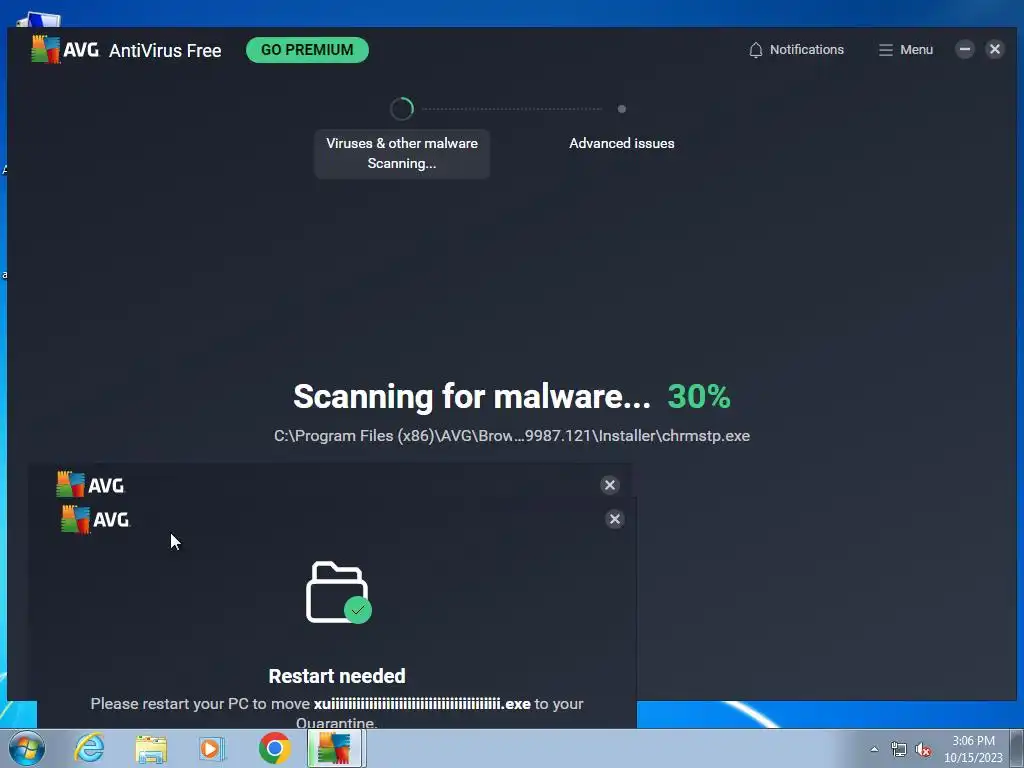Click the xuiiii...exe file name text

[422, 704]
